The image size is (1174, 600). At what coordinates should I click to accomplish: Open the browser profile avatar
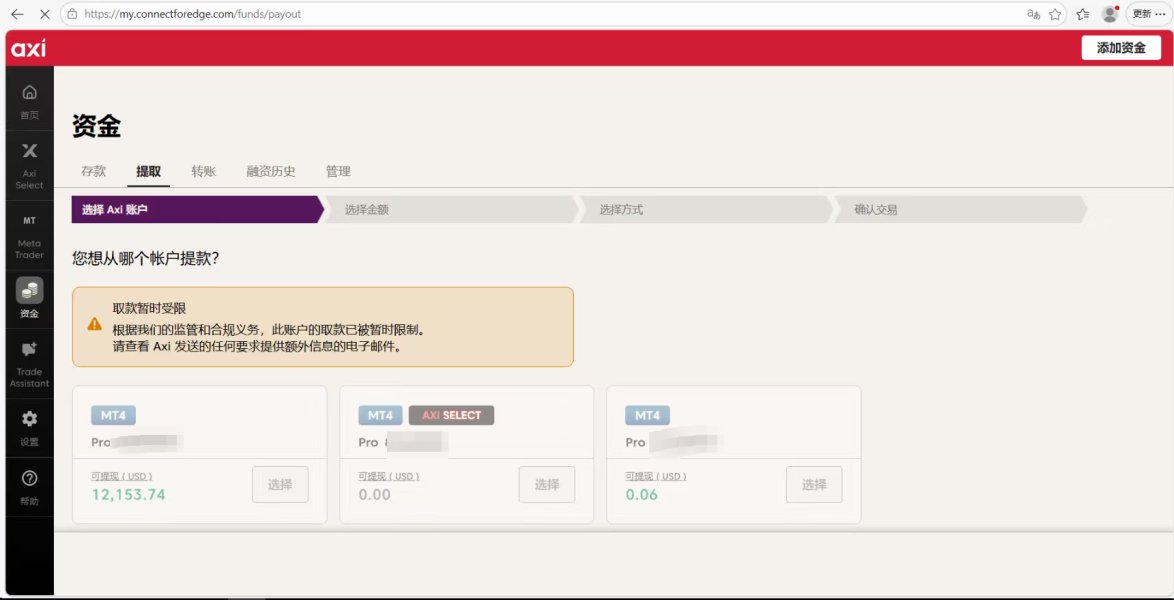tap(1110, 13)
